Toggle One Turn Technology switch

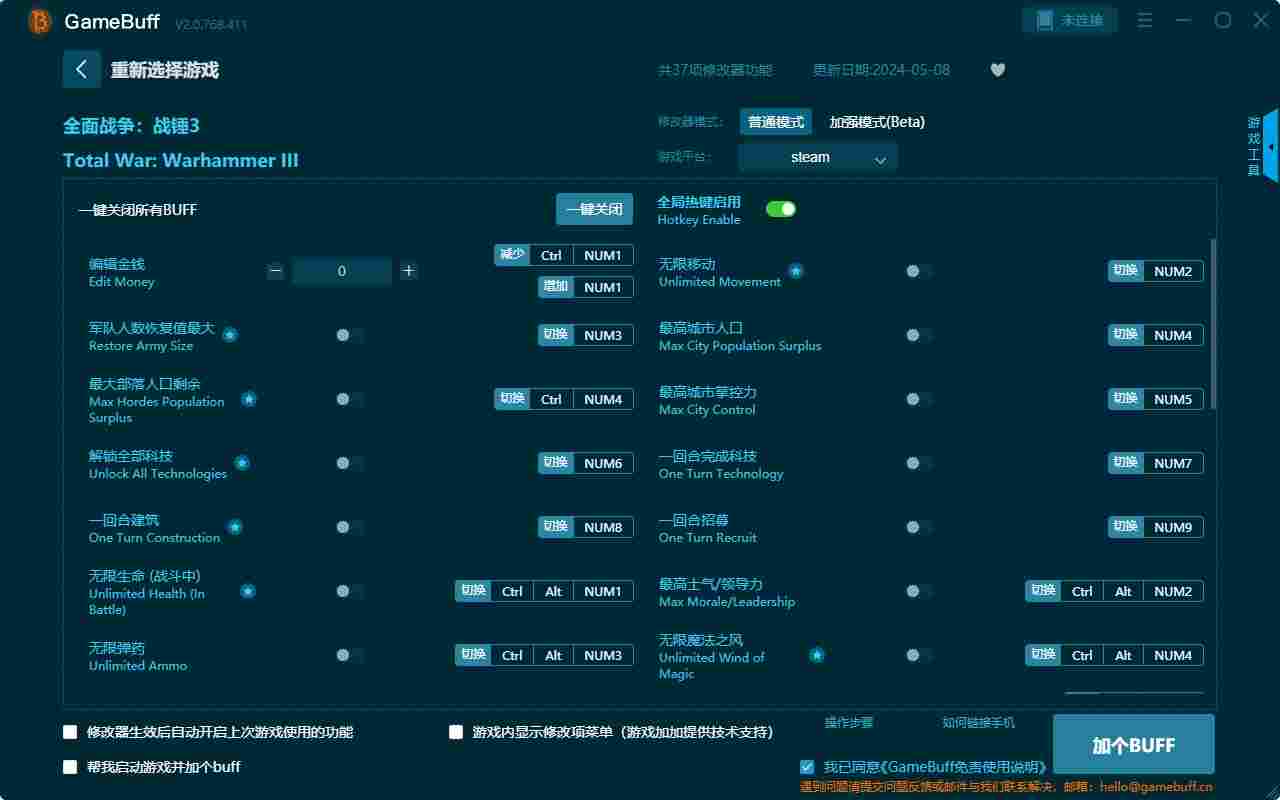click(919, 463)
